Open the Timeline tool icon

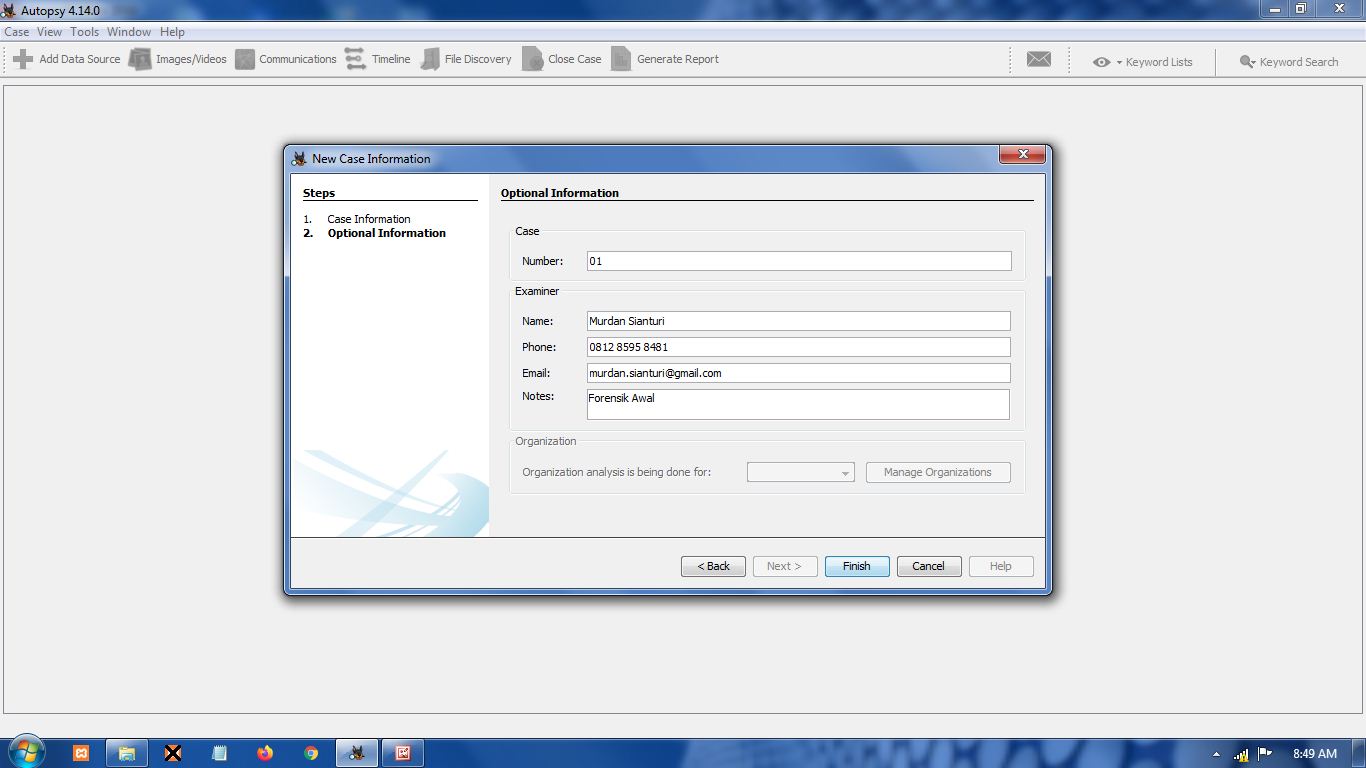pyautogui.click(x=355, y=59)
